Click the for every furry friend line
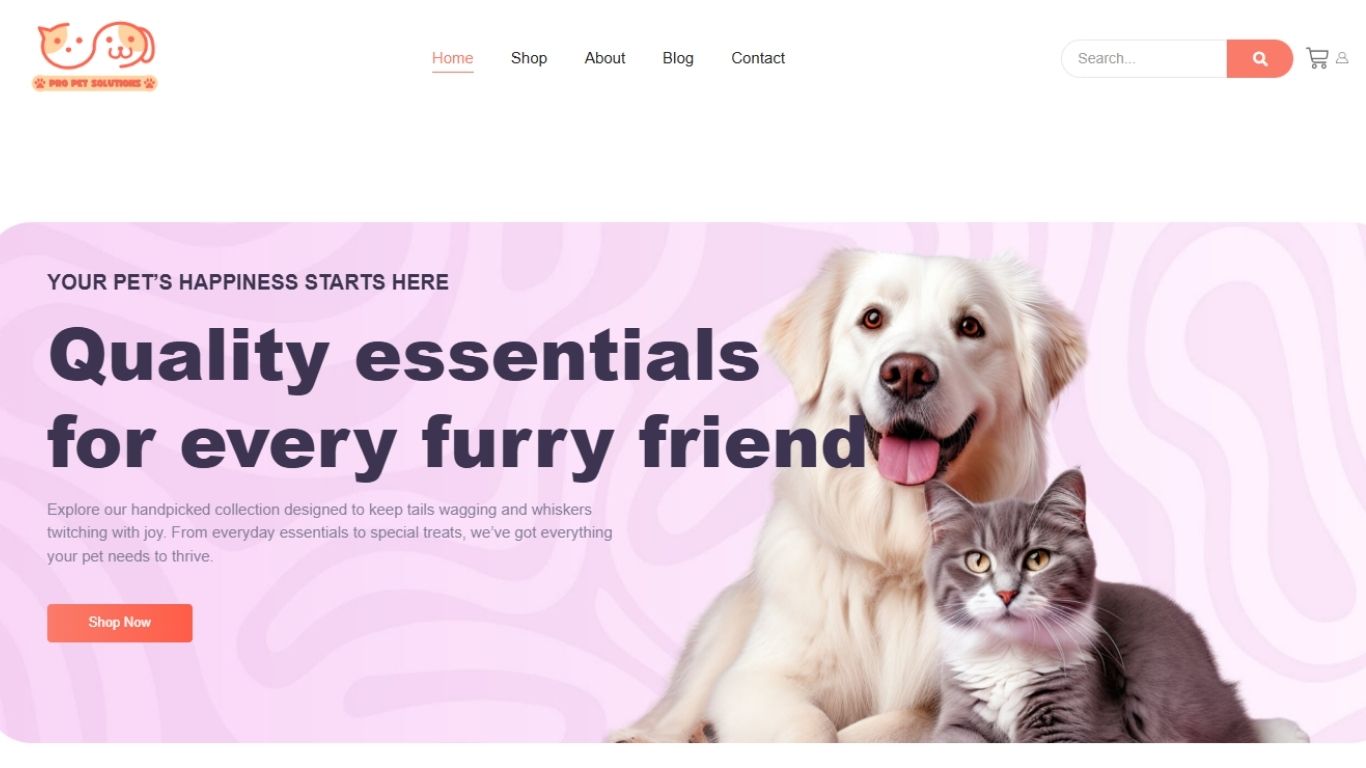1366x768 pixels. click(x=457, y=442)
